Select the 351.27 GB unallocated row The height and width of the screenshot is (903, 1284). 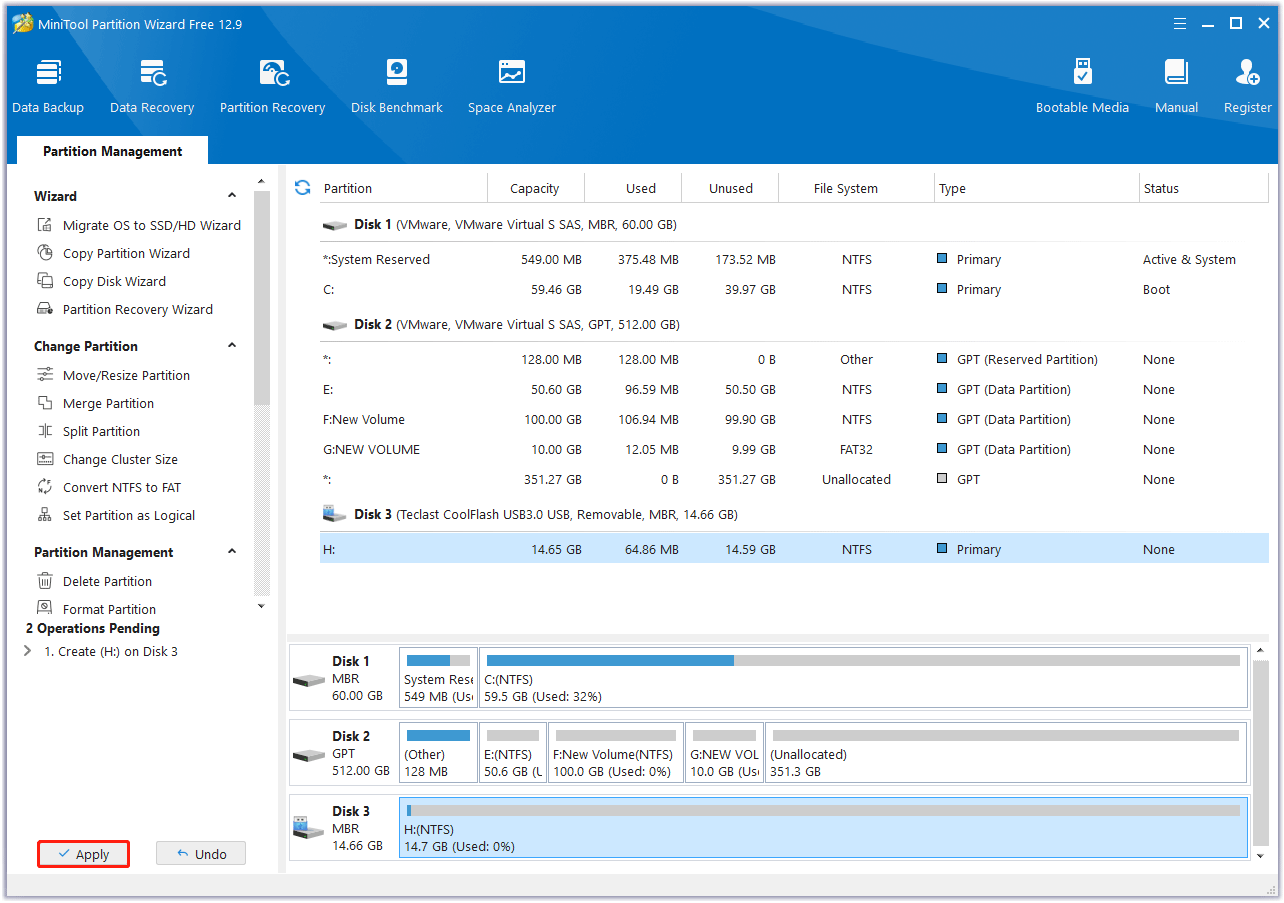pos(794,479)
